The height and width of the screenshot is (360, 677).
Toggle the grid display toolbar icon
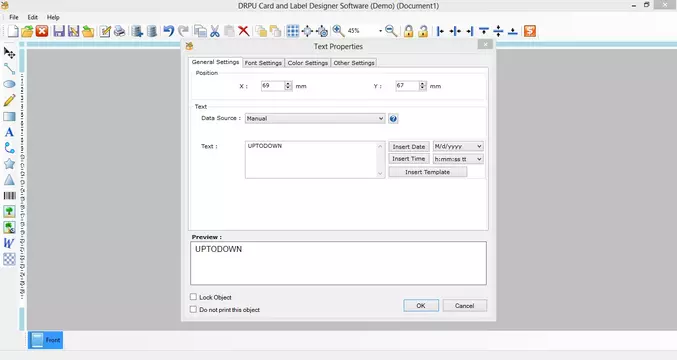pos(292,31)
